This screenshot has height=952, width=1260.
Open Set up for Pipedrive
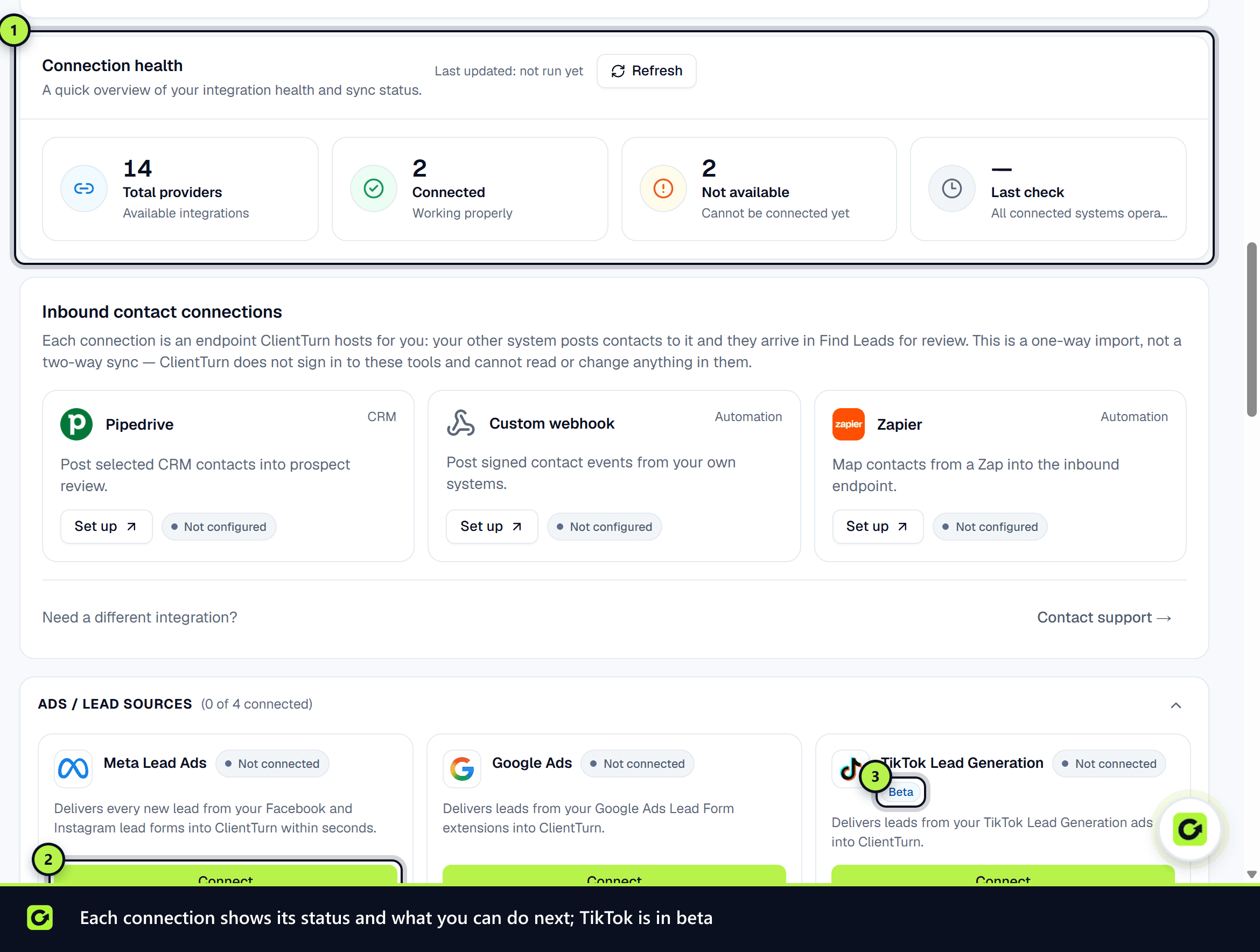click(106, 526)
